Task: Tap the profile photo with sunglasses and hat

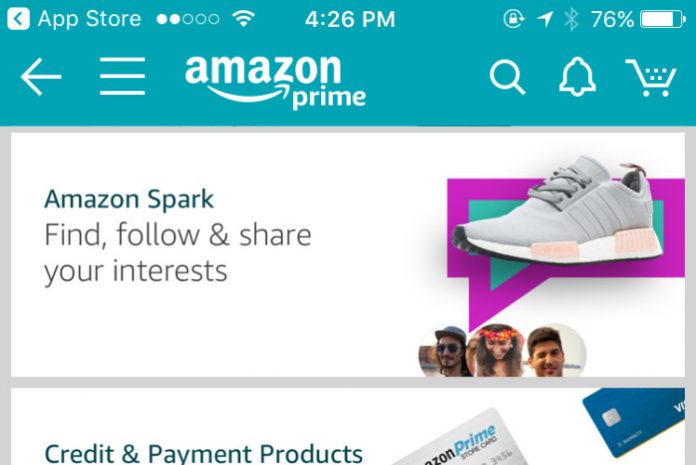Action: (445, 352)
